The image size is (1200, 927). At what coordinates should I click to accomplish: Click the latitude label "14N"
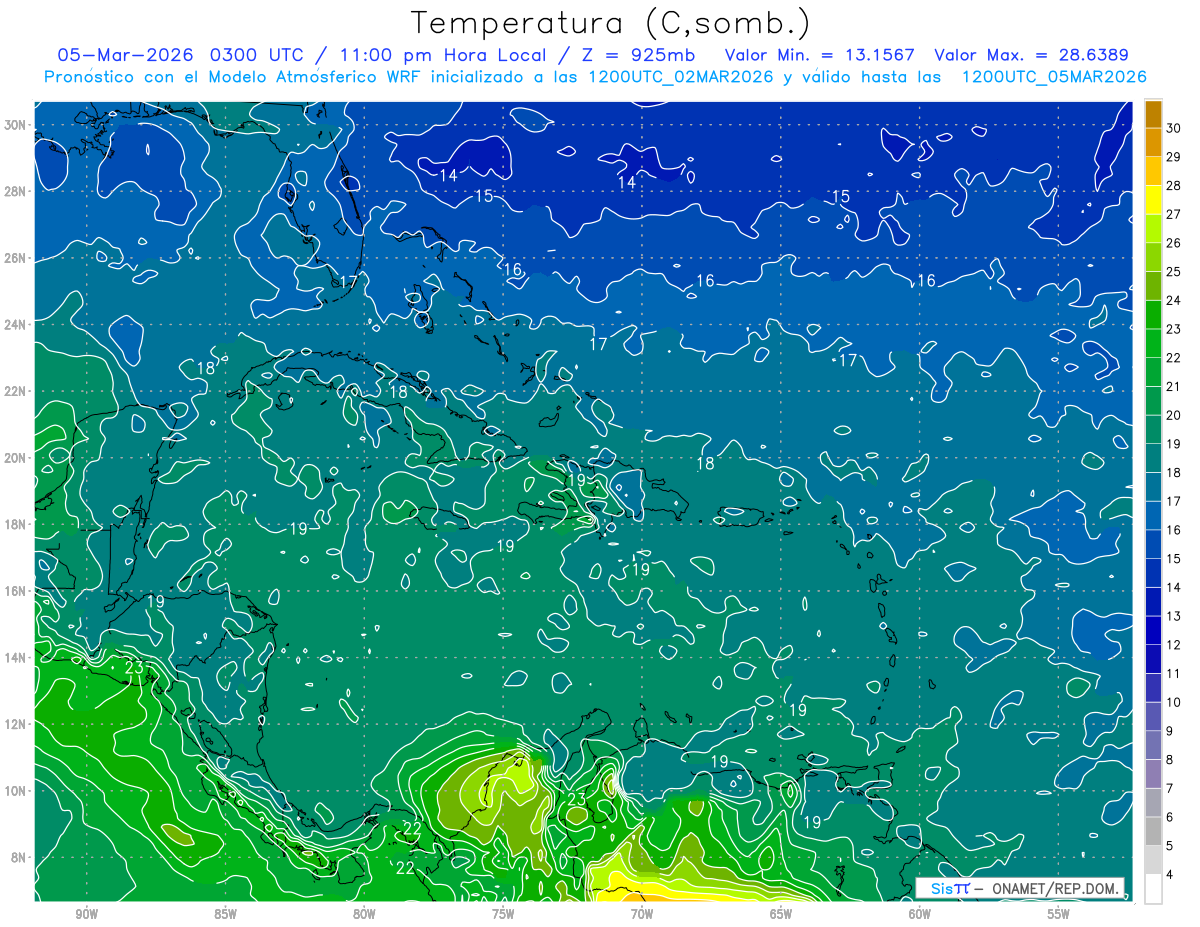(16, 657)
